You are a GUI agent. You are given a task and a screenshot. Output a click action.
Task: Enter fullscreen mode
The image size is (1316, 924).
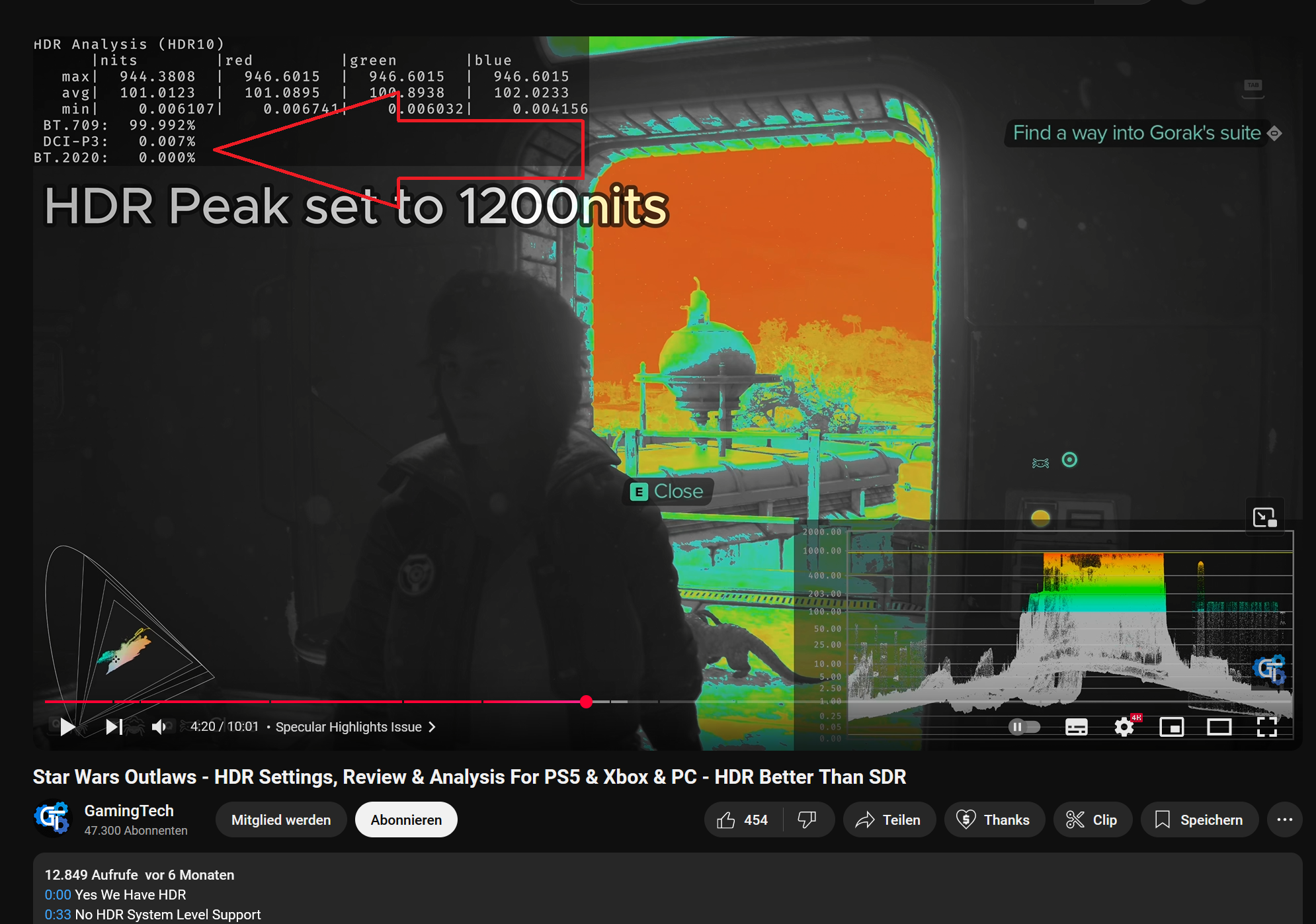[1266, 727]
